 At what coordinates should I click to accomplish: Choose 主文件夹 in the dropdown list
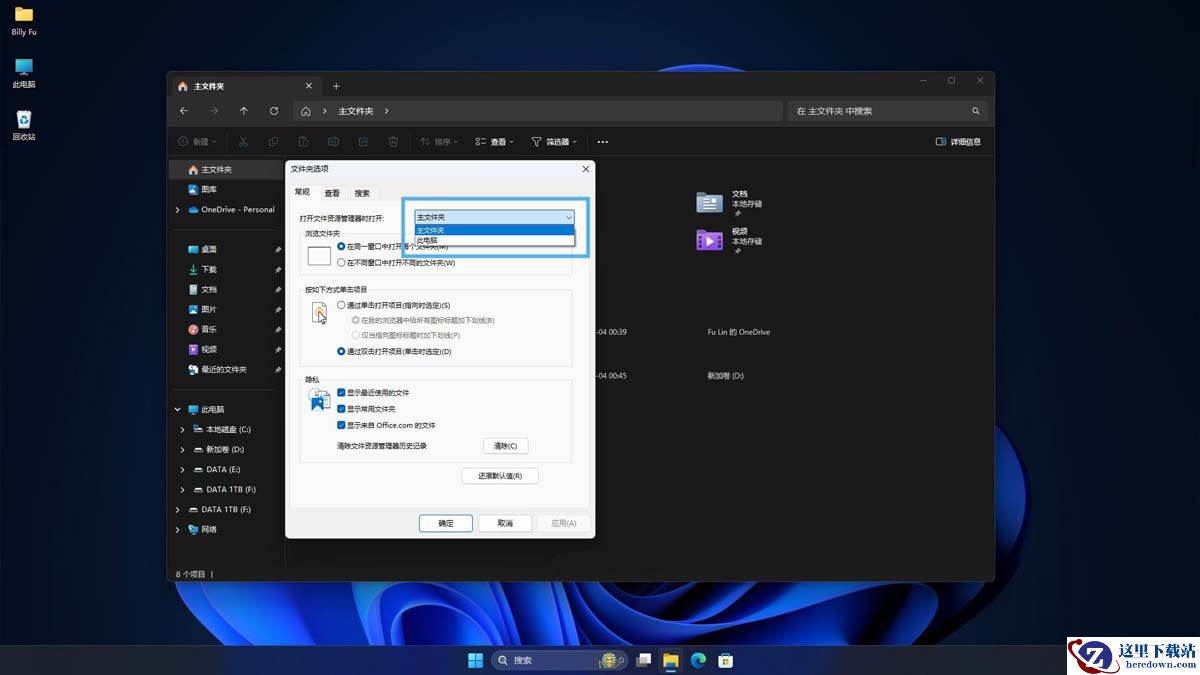pos(495,230)
